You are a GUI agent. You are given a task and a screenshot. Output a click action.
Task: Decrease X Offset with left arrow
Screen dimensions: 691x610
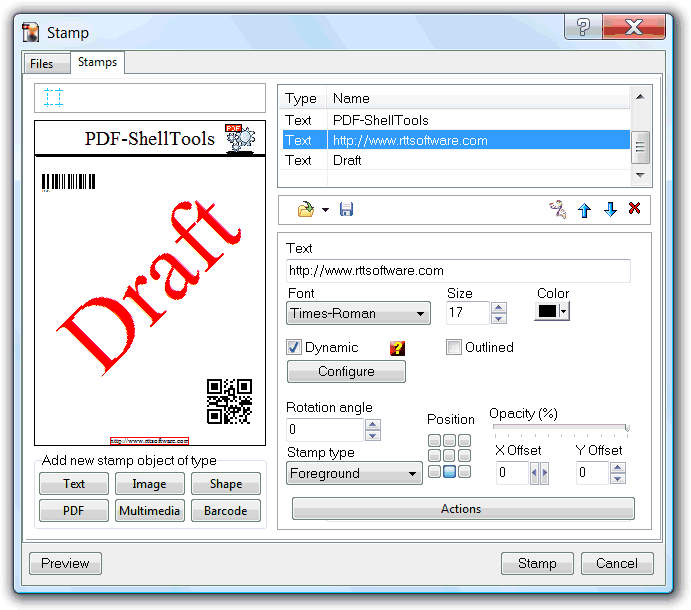[535, 473]
